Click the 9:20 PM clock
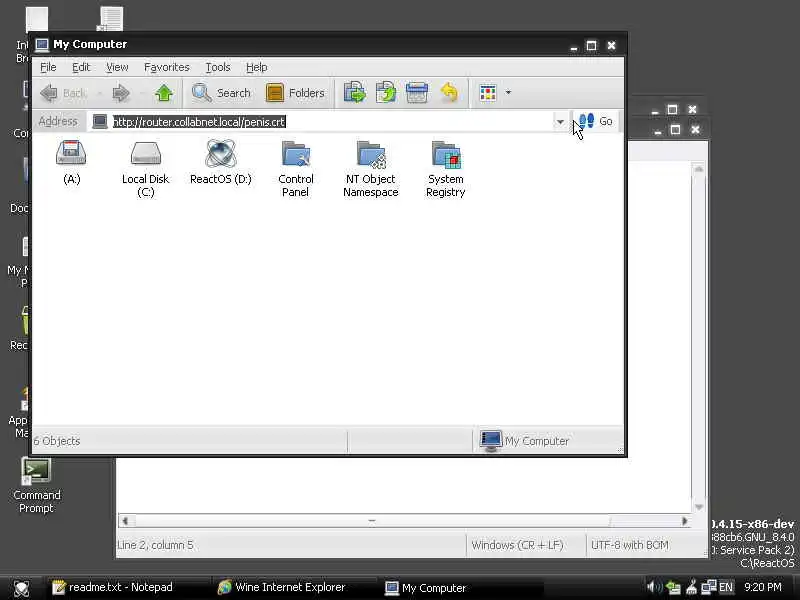Viewport: 800px width, 600px height. [763, 587]
